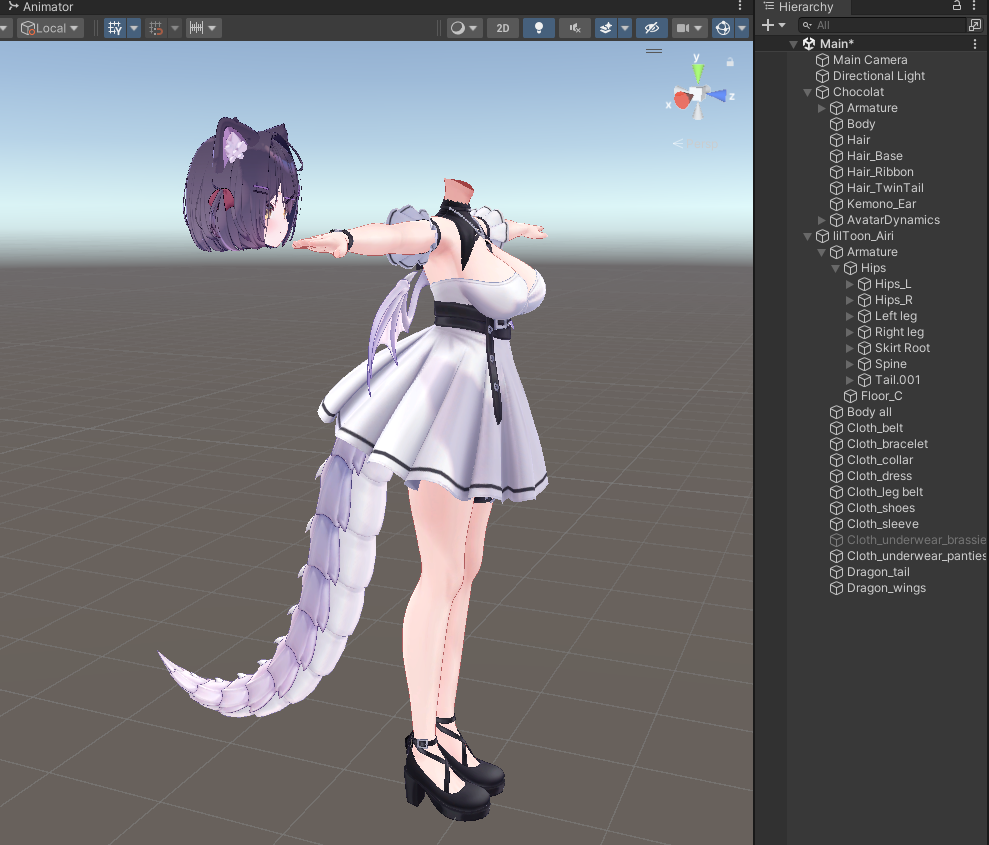Click the Hierarchy search field

885,25
